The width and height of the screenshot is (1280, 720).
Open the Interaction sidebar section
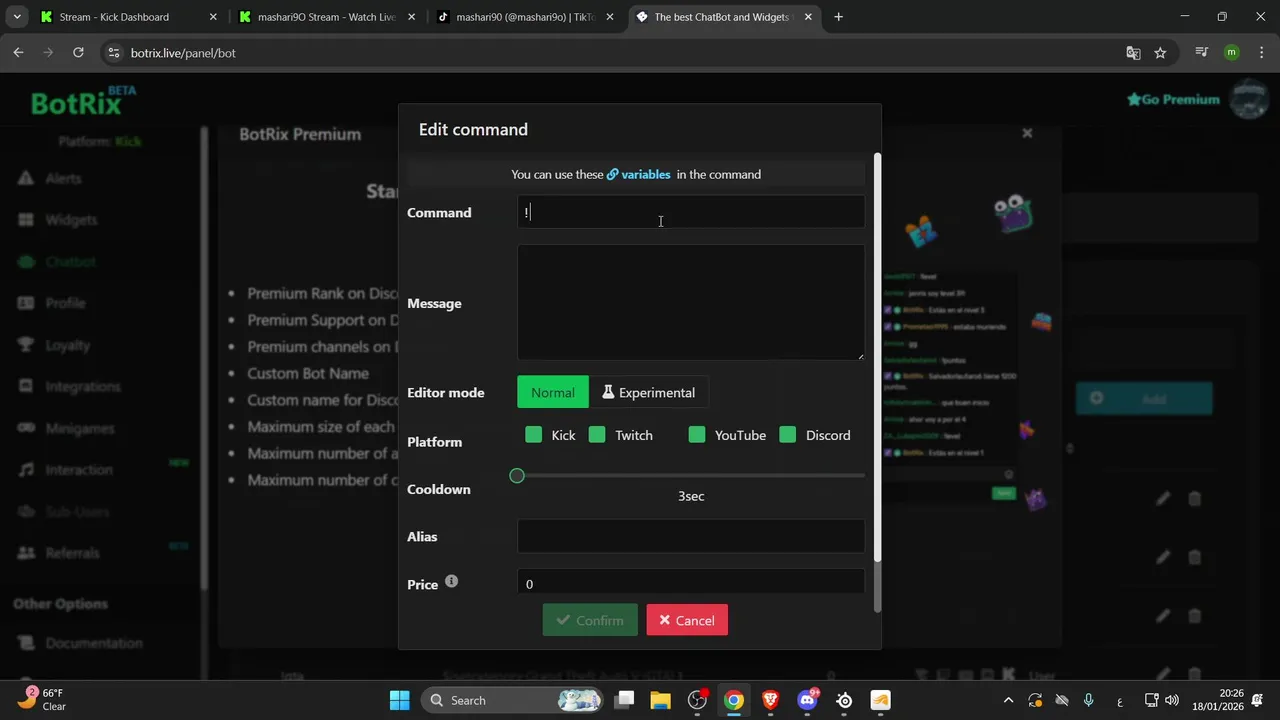78,470
